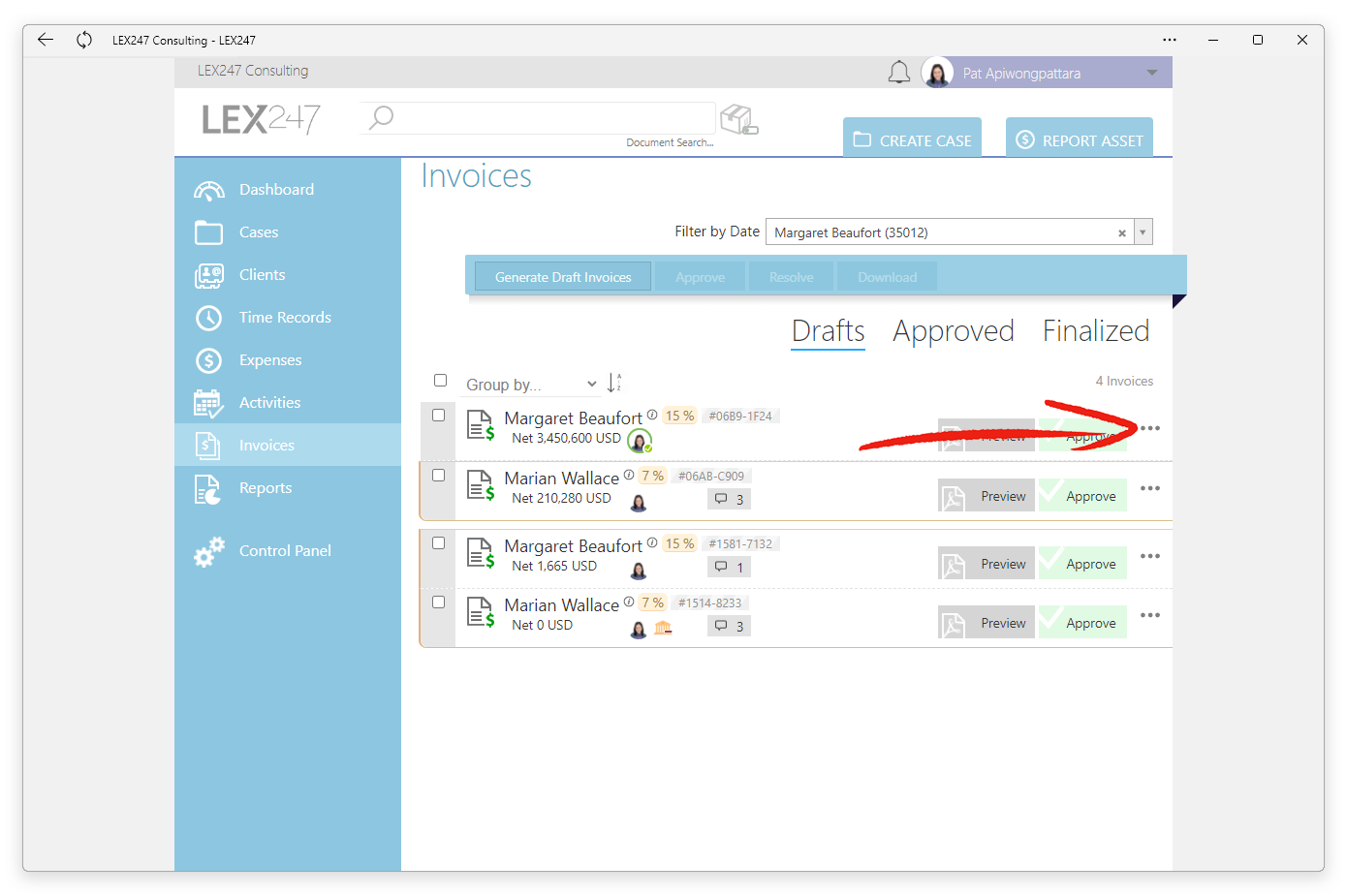Open the title bar three-dot menu
Screen dimensions: 1347x896
click(x=1170, y=40)
